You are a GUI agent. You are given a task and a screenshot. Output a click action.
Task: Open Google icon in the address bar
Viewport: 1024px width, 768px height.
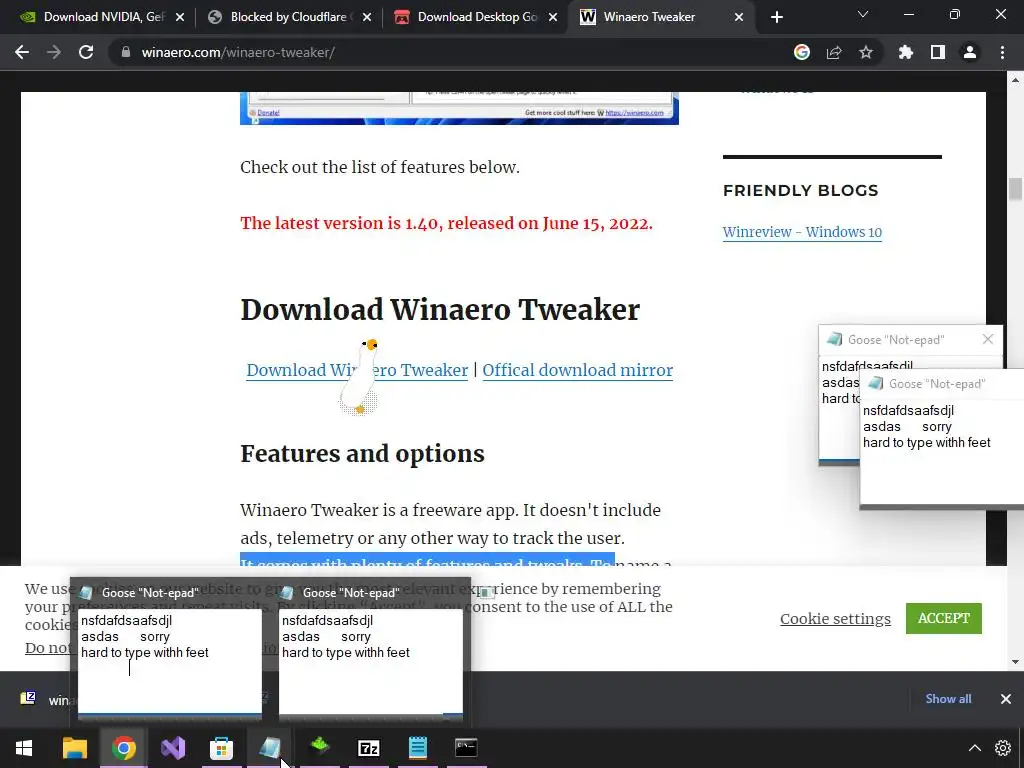tap(802, 52)
